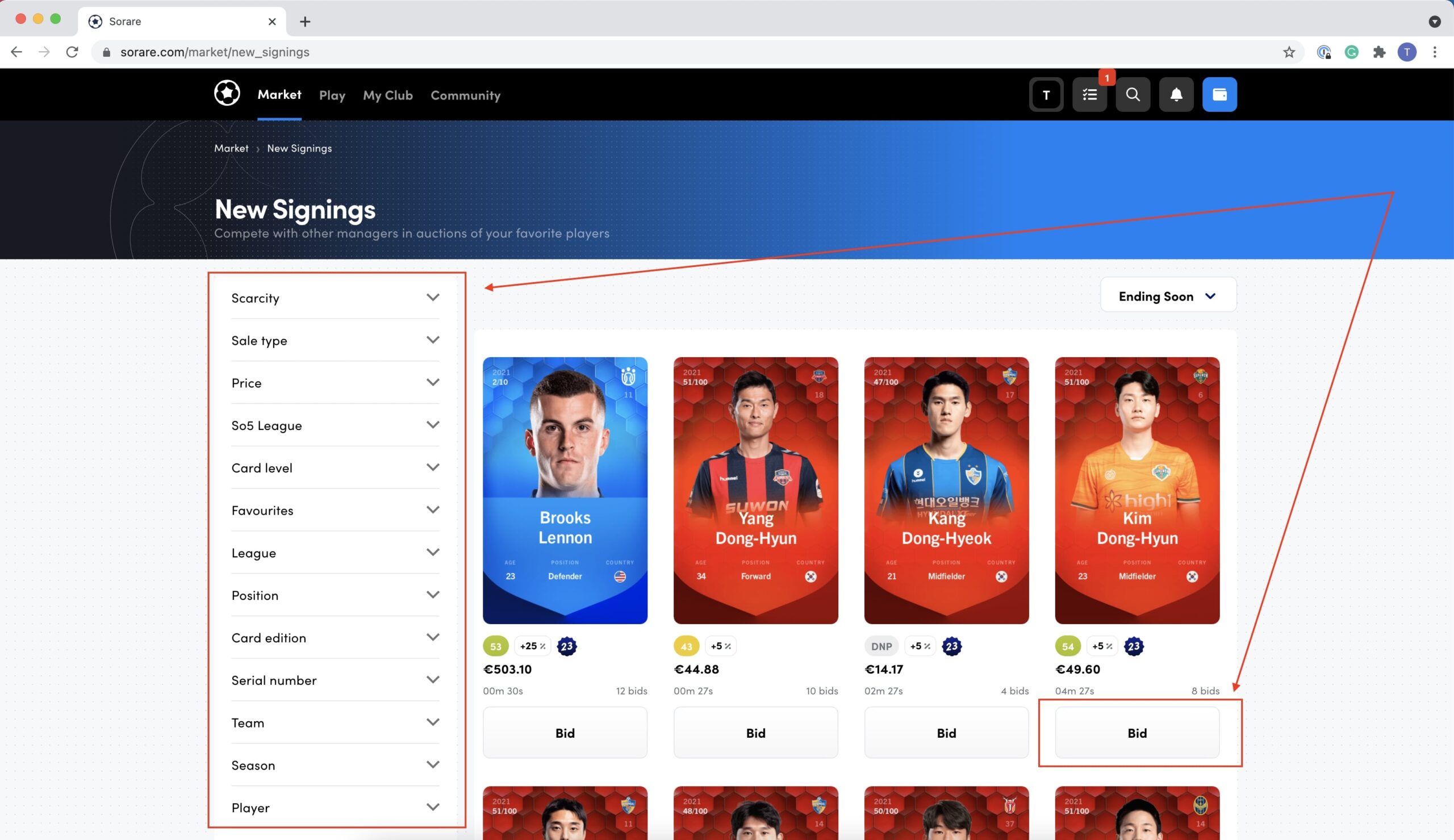
Task: Open the wallet/card collection icon
Action: (1220, 94)
